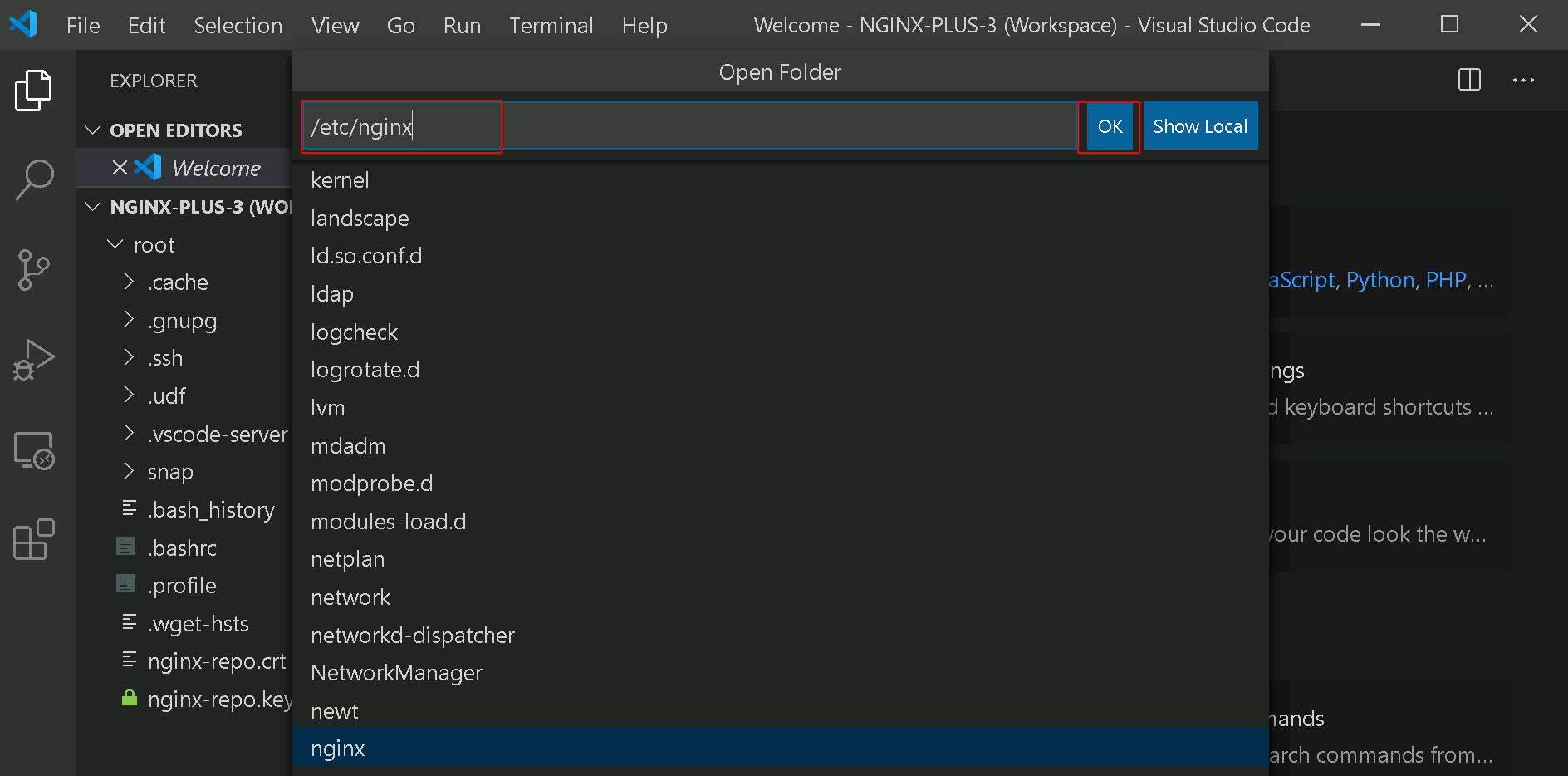Viewport: 1568px width, 776px height.
Task: Open the Run and Debug icon
Action: point(34,360)
